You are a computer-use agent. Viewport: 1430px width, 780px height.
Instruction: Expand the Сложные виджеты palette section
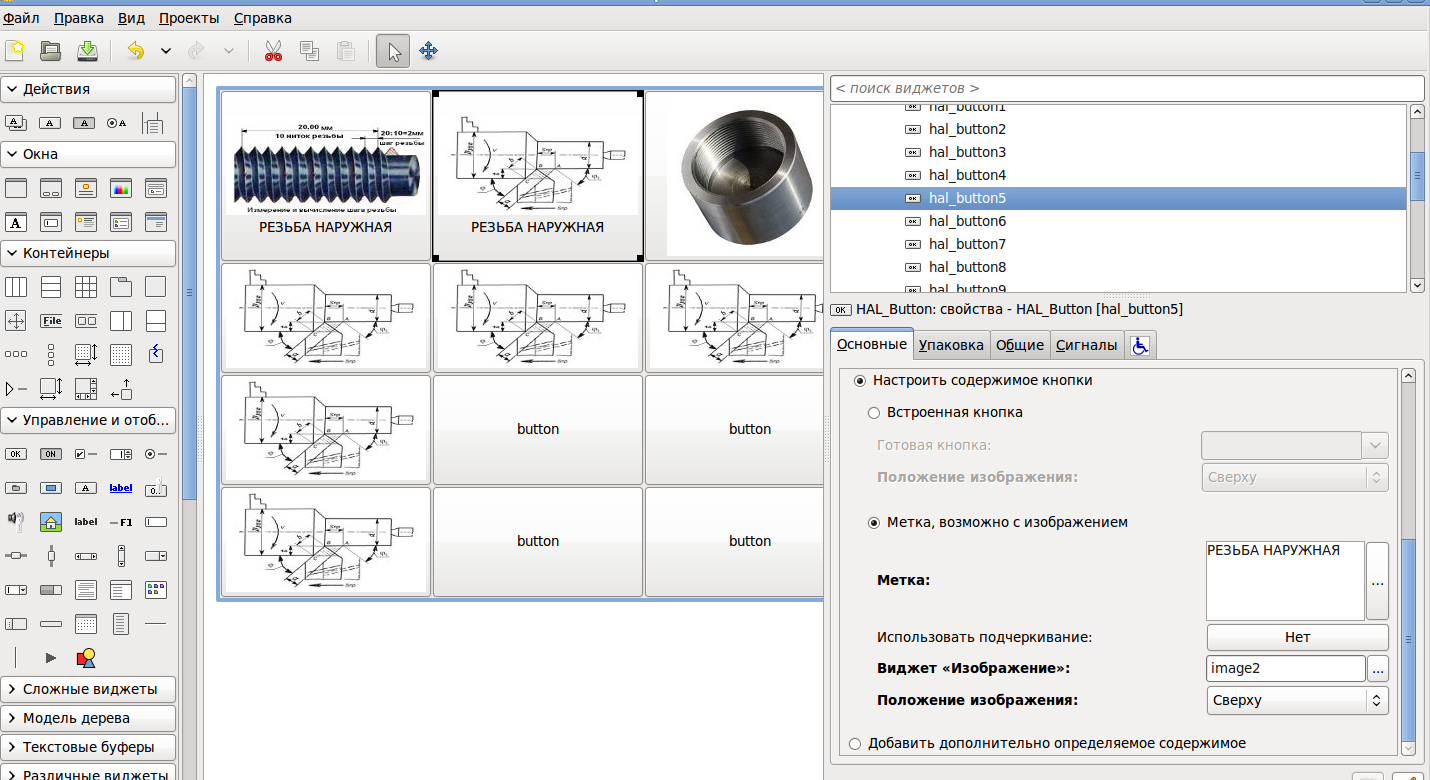click(x=89, y=689)
